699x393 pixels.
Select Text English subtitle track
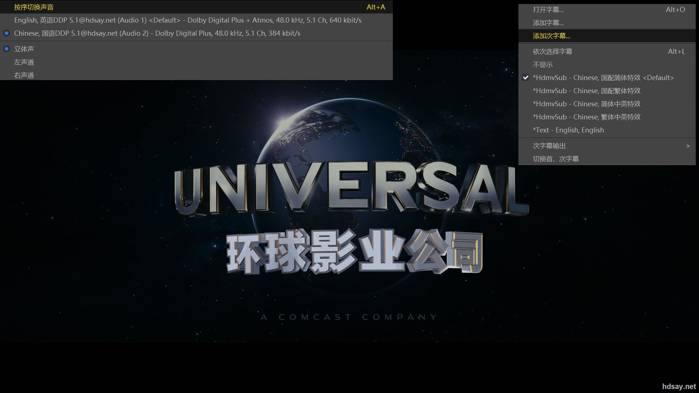click(x=607, y=130)
